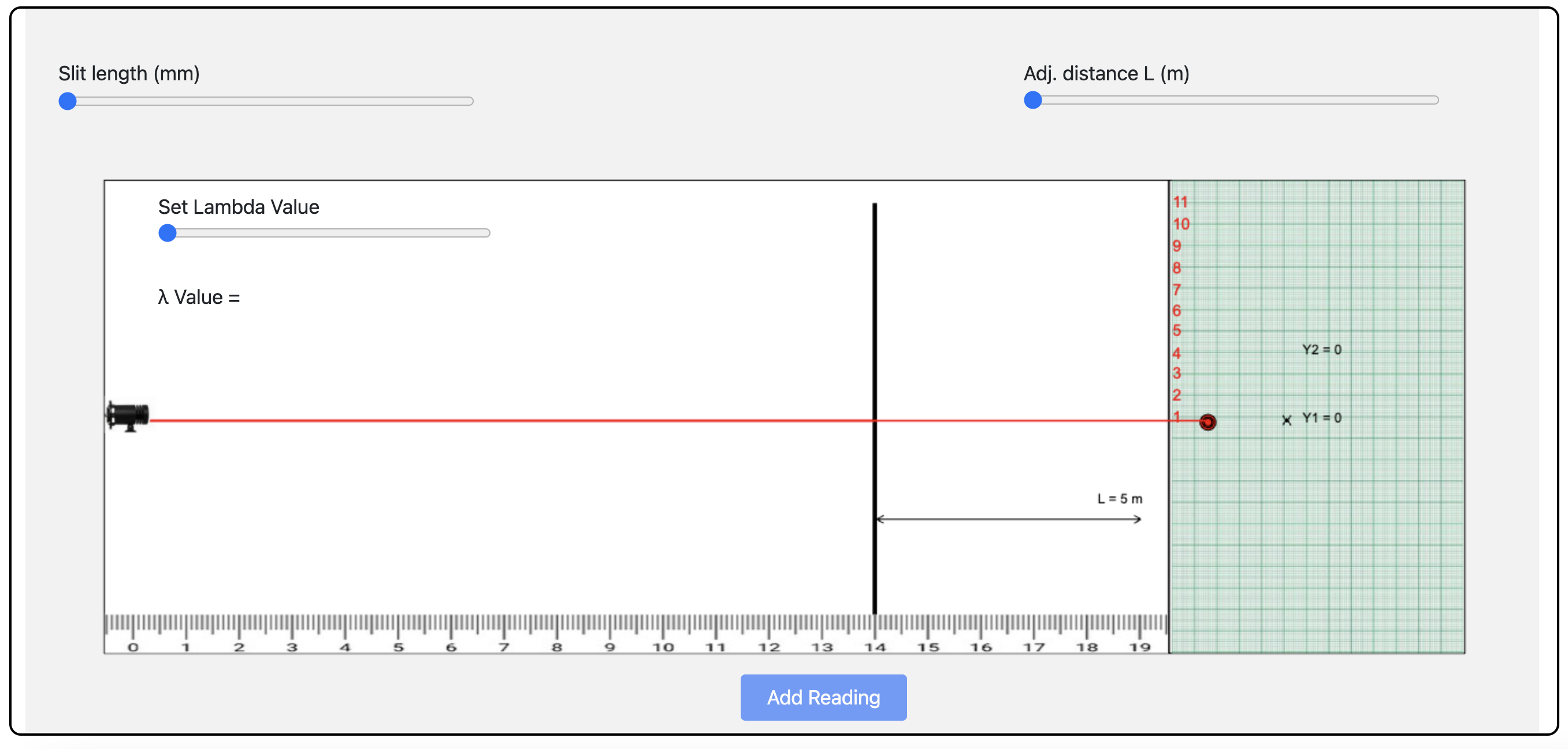Click the red laser spot on screen
Screen dimensions: 1568x749
tap(1207, 421)
